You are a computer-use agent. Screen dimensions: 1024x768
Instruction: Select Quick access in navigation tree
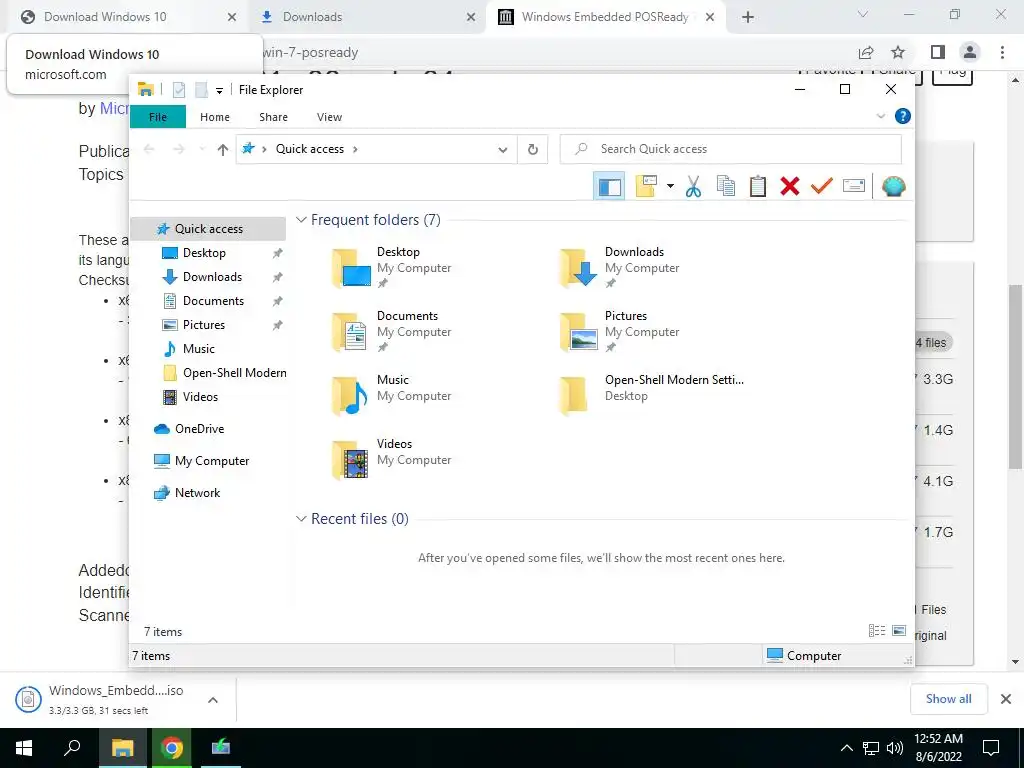click(209, 229)
